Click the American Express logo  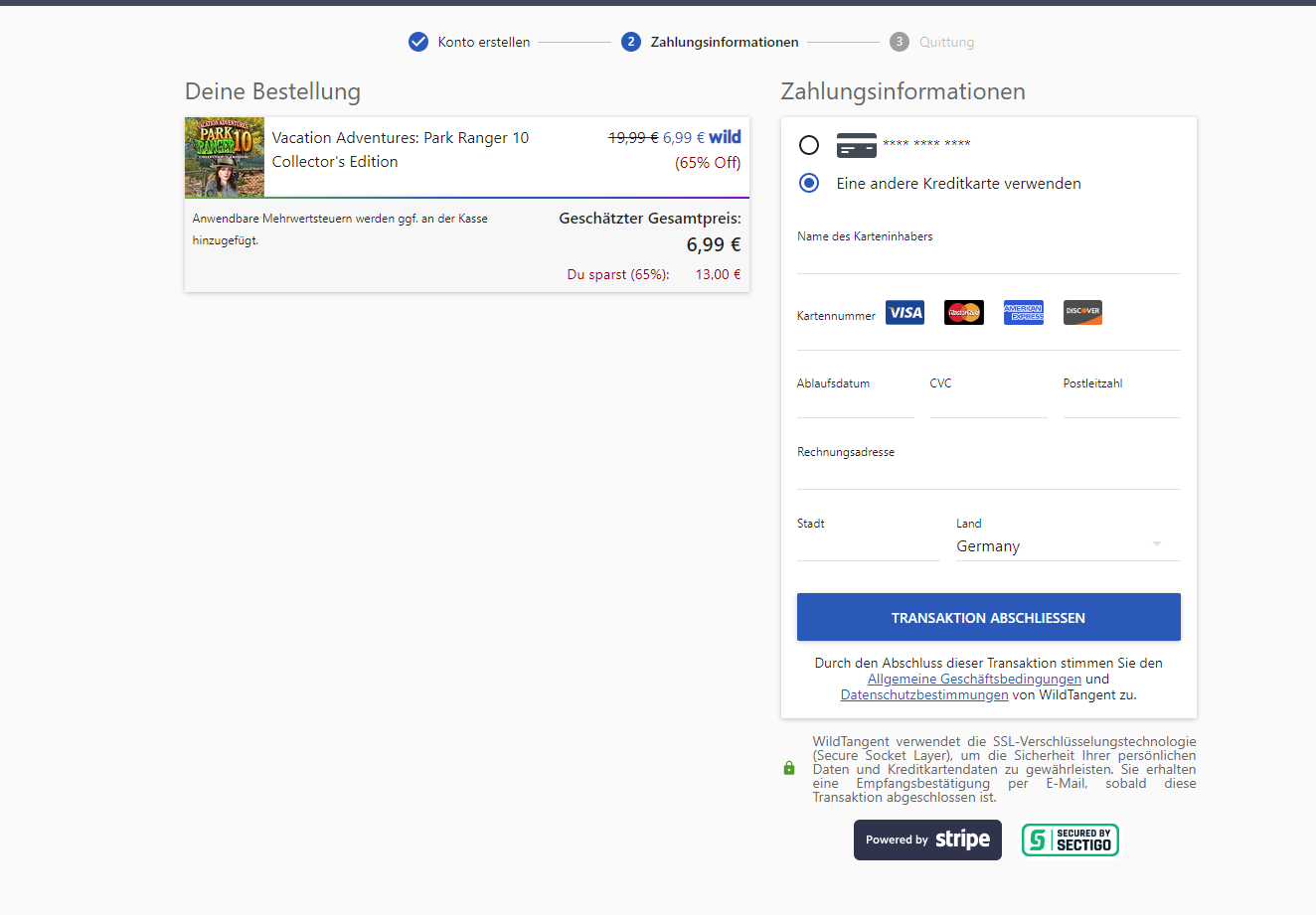[1024, 313]
